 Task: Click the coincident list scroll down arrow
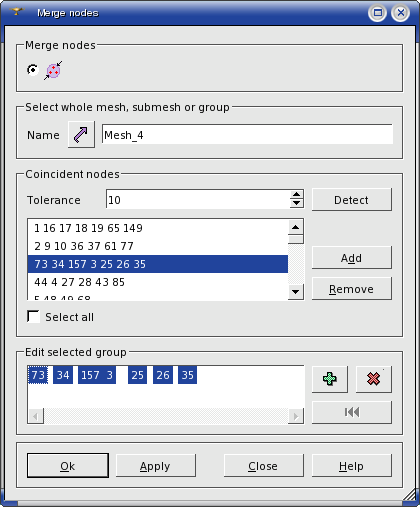[295, 292]
